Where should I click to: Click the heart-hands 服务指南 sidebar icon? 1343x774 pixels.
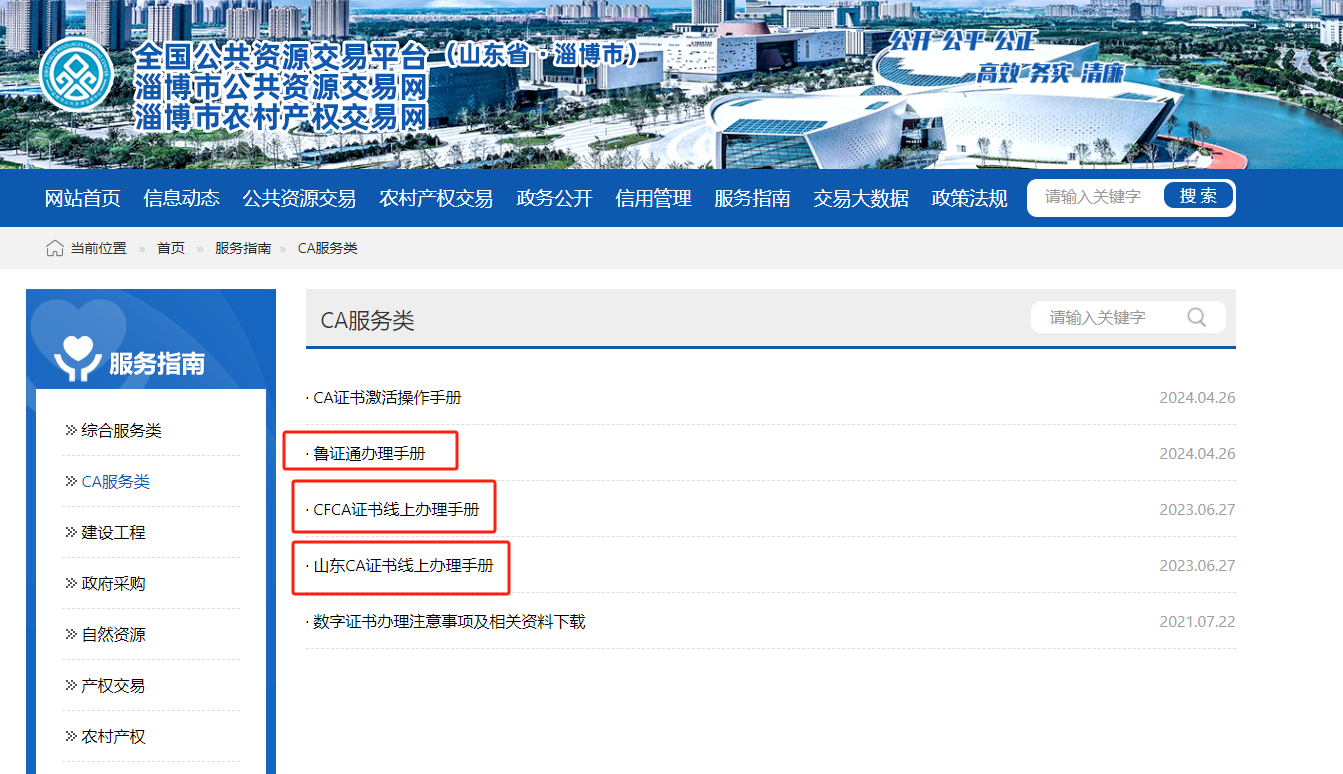tap(77, 360)
